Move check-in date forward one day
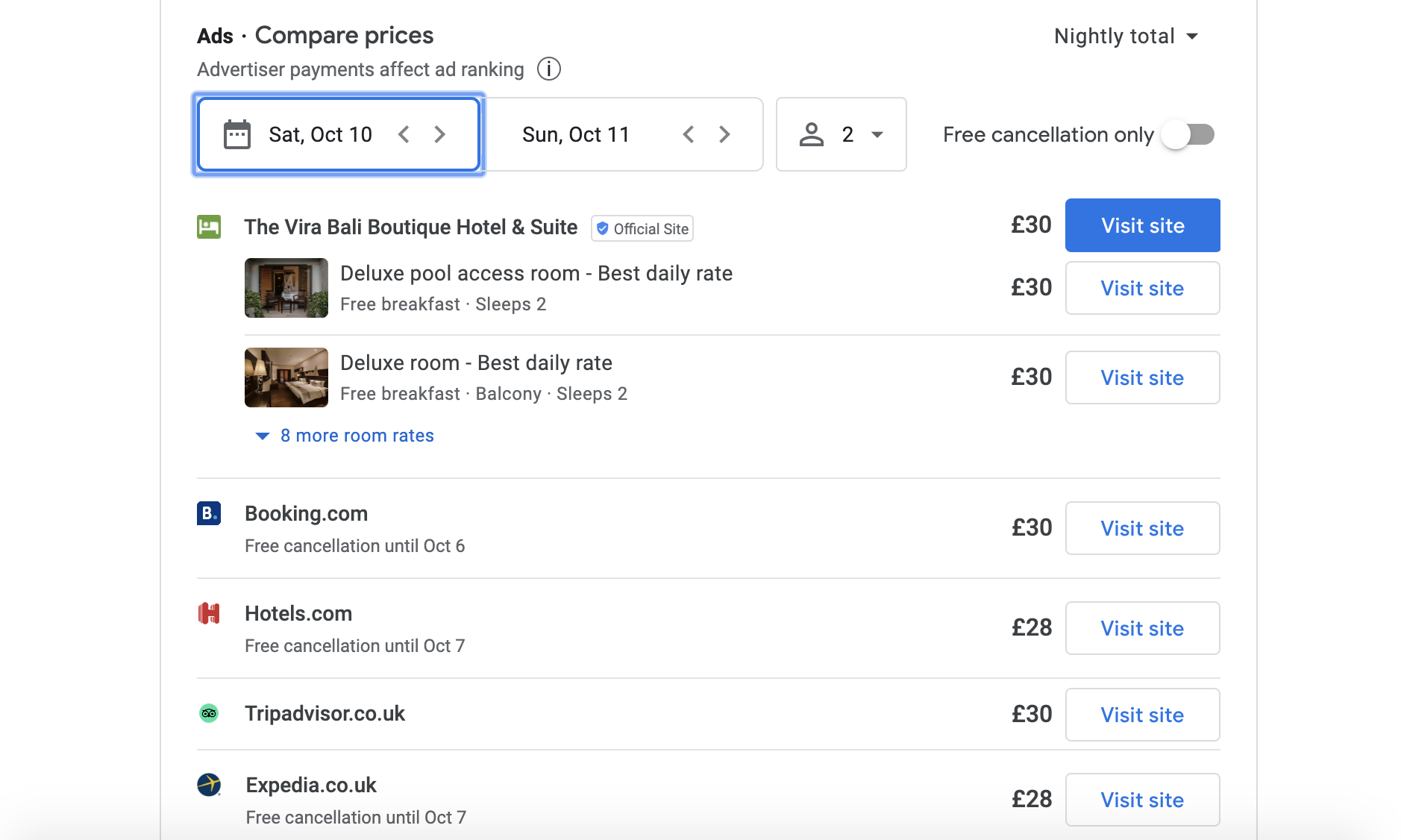Viewport: 1401px width, 840px height. (440, 134)
